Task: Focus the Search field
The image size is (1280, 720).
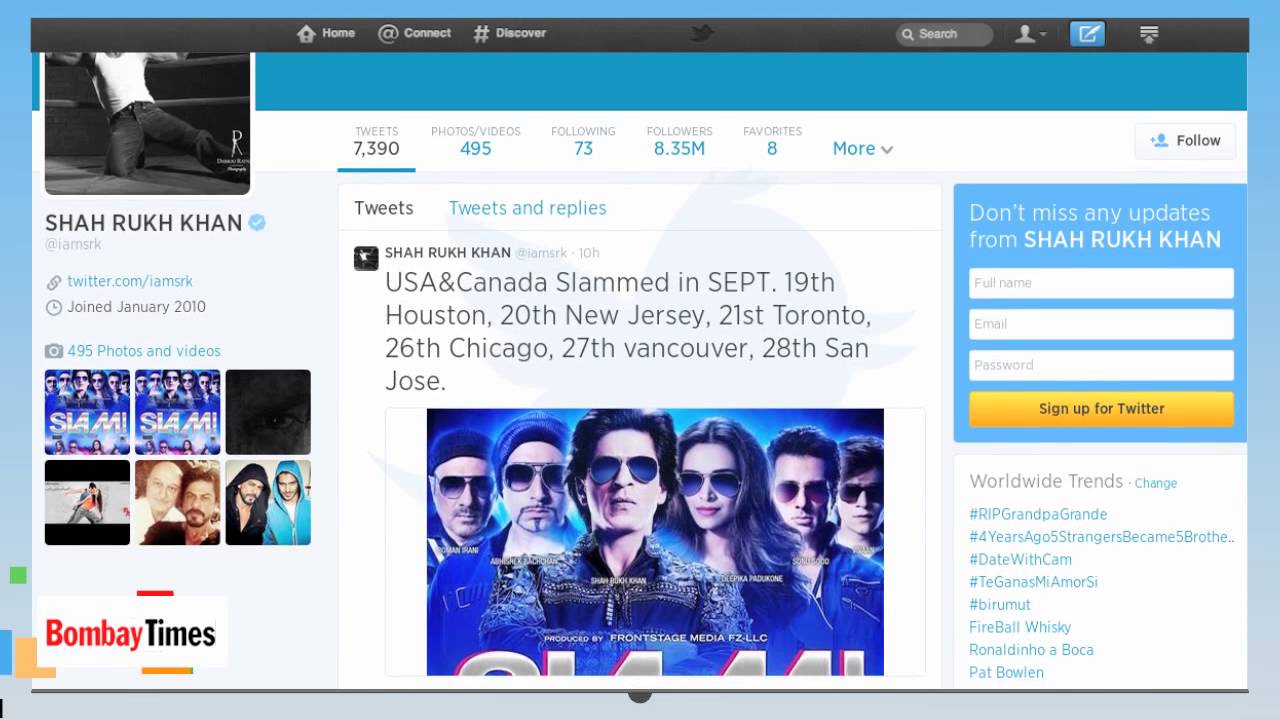Action: point(944,34)
